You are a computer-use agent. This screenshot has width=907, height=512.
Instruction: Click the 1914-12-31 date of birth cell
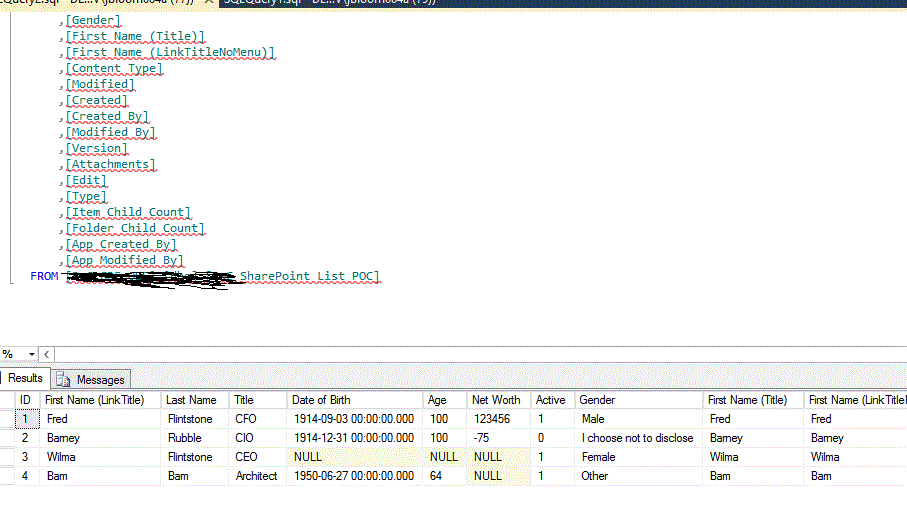point(355,438)
